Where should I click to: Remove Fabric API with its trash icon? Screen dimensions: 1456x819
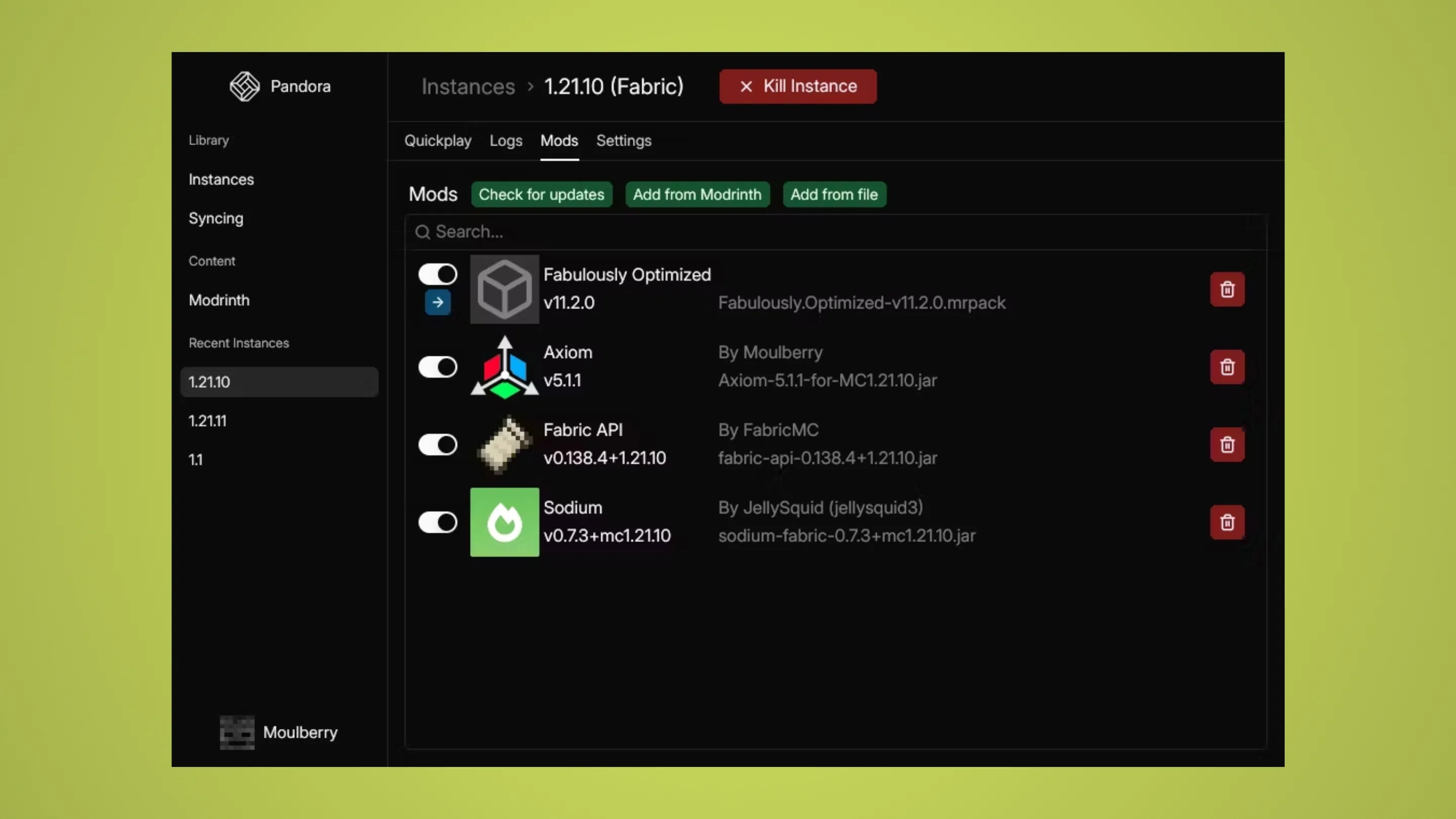point(1226,445)
